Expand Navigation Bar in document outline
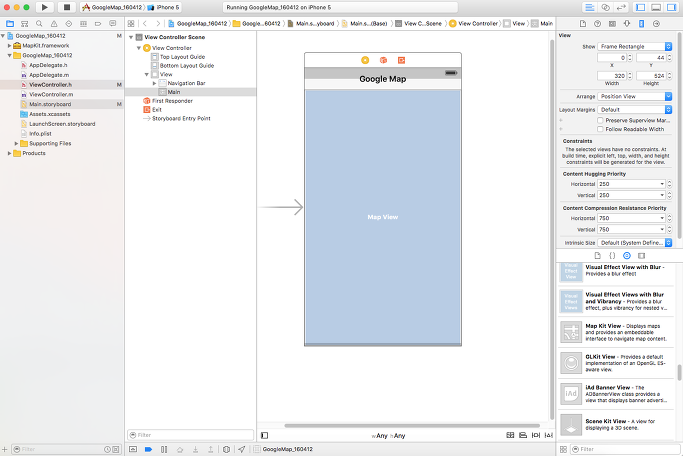This screenshot has height=456, width=683. 154,83
